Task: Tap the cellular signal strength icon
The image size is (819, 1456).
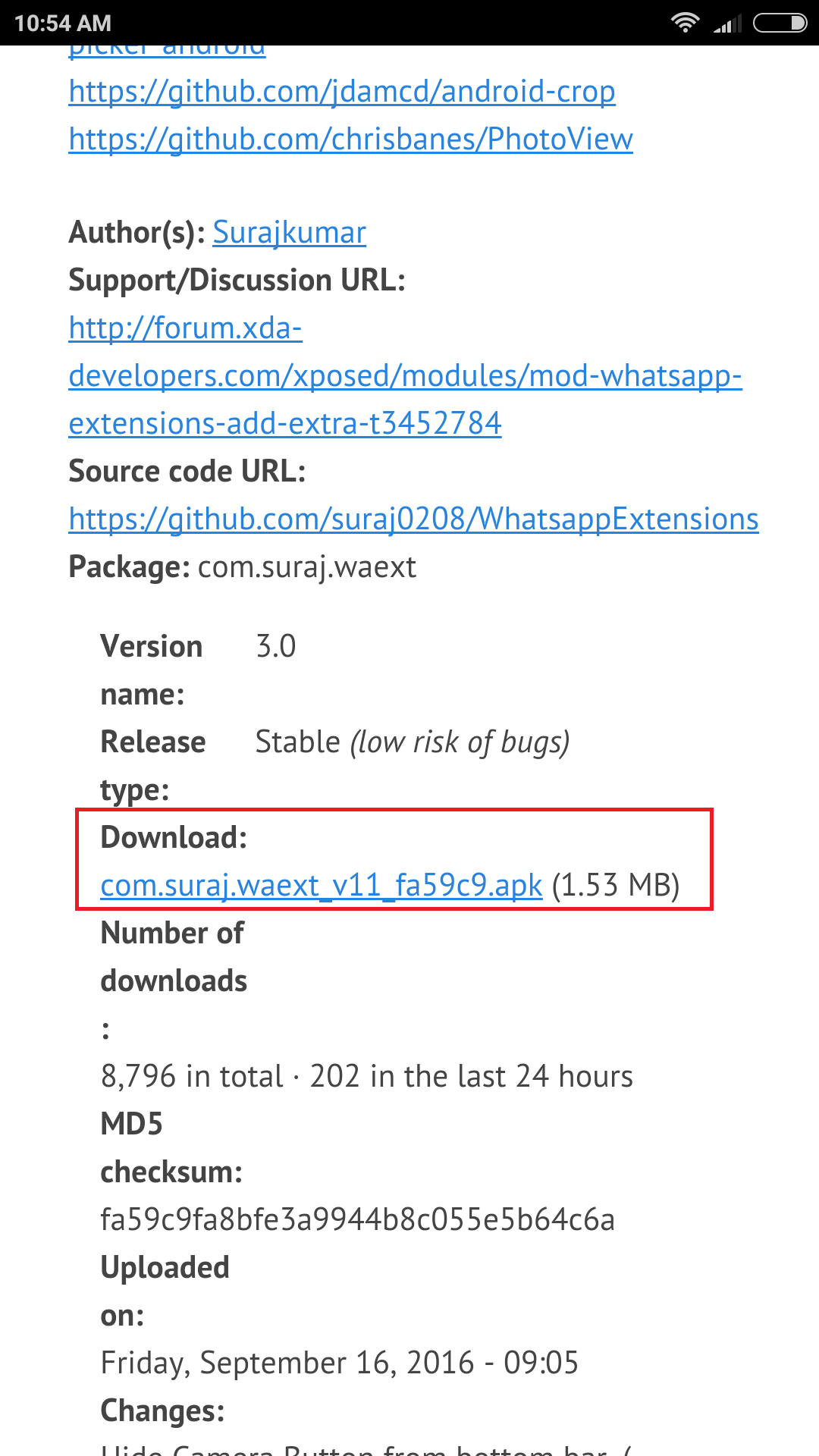Action: coord(727,24)
